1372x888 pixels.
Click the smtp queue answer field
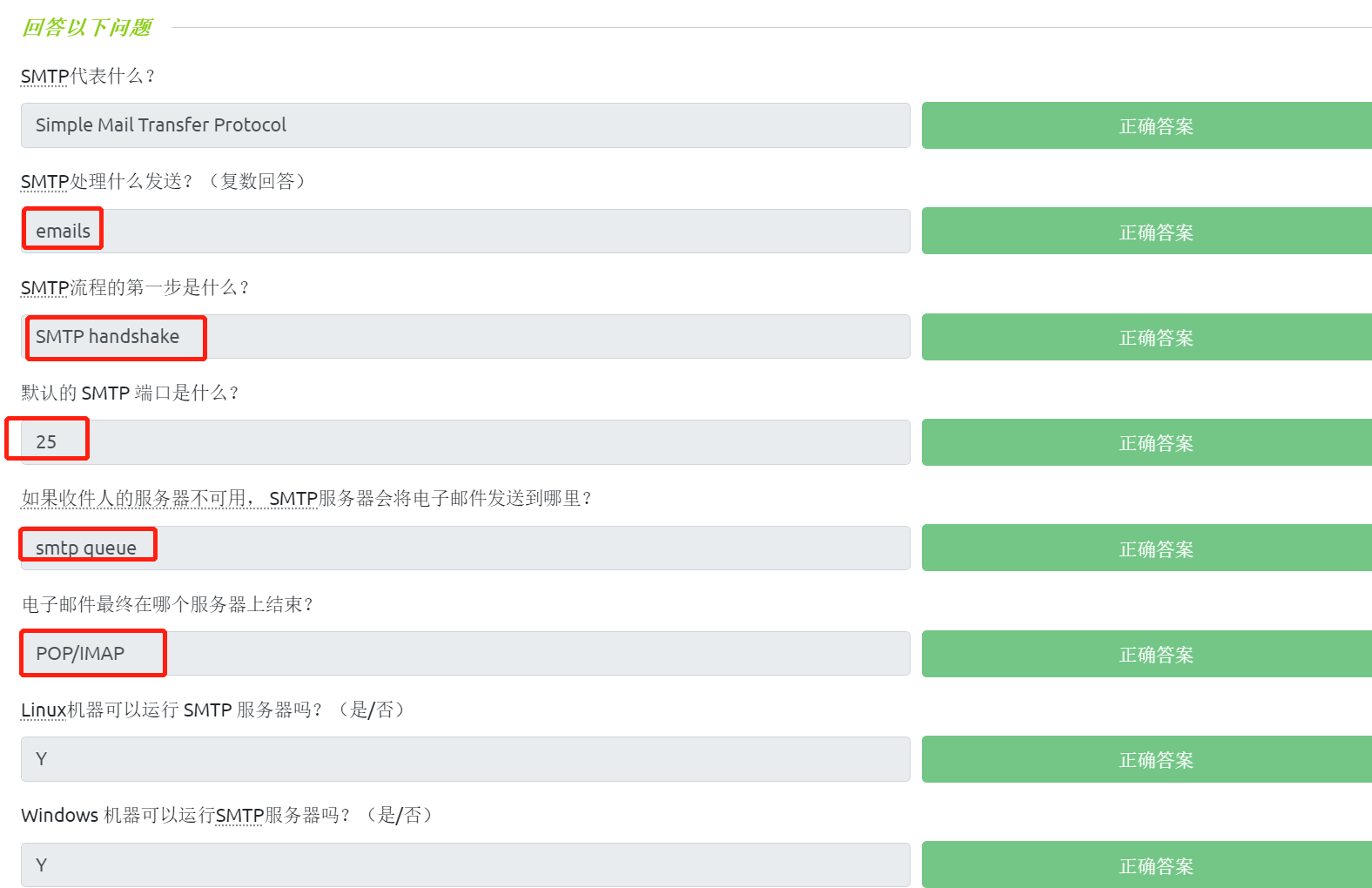(466, 548)
